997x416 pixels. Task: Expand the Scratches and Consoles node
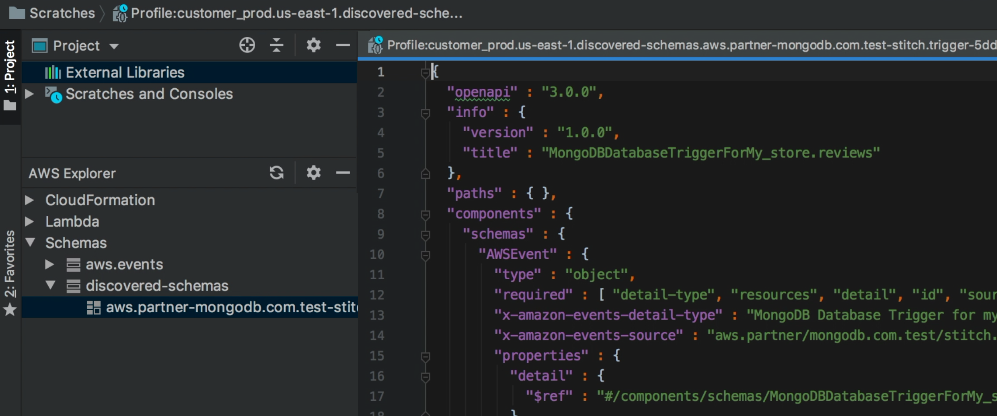tap(30, 94)
